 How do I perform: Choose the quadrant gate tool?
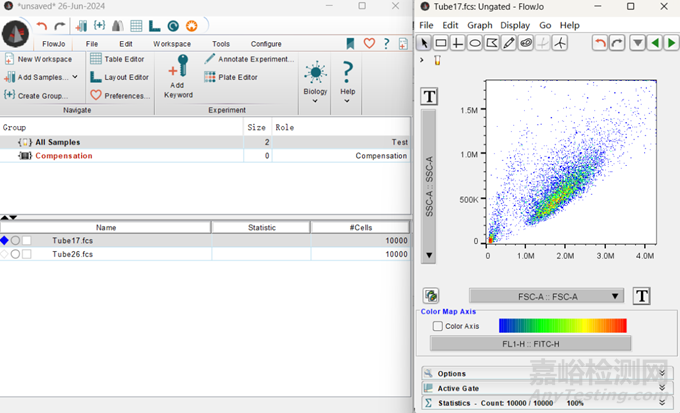[458, 43]
